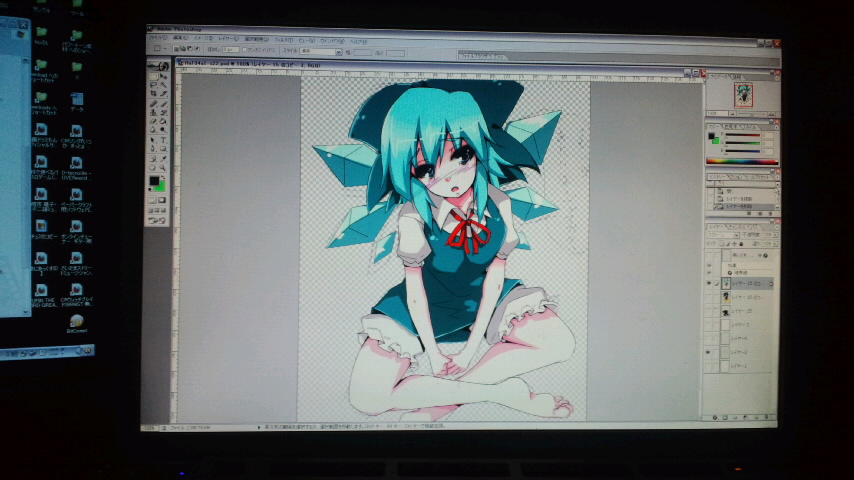
Task: Select the Notes tool
Action: 154,159
